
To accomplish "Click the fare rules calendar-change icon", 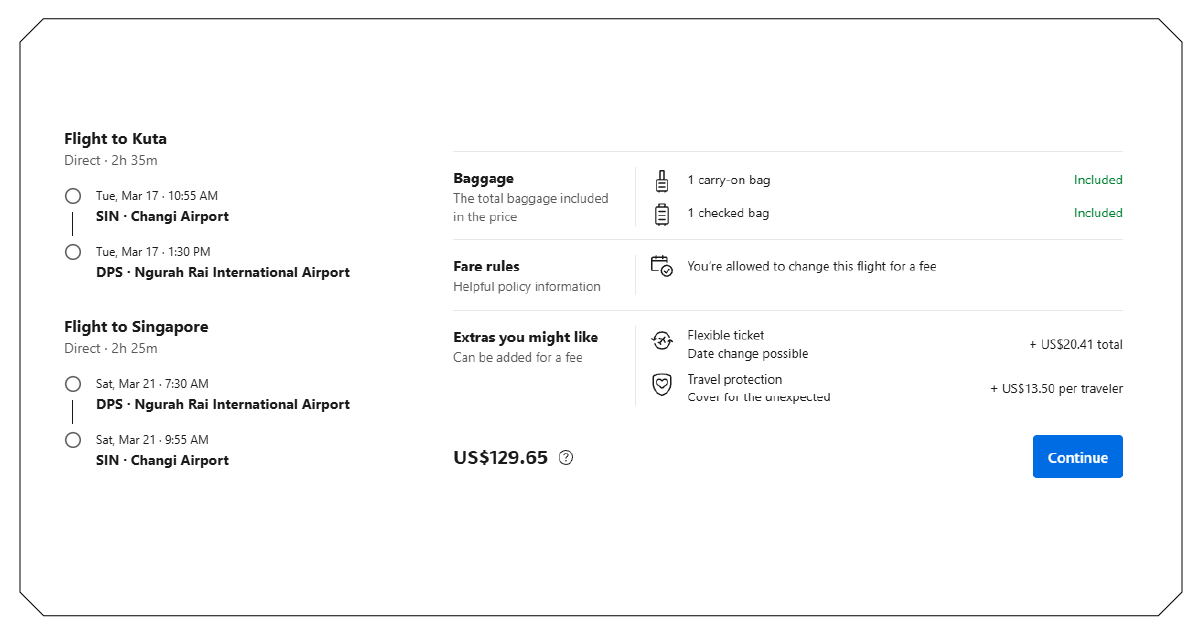I will tap(662, 267).
